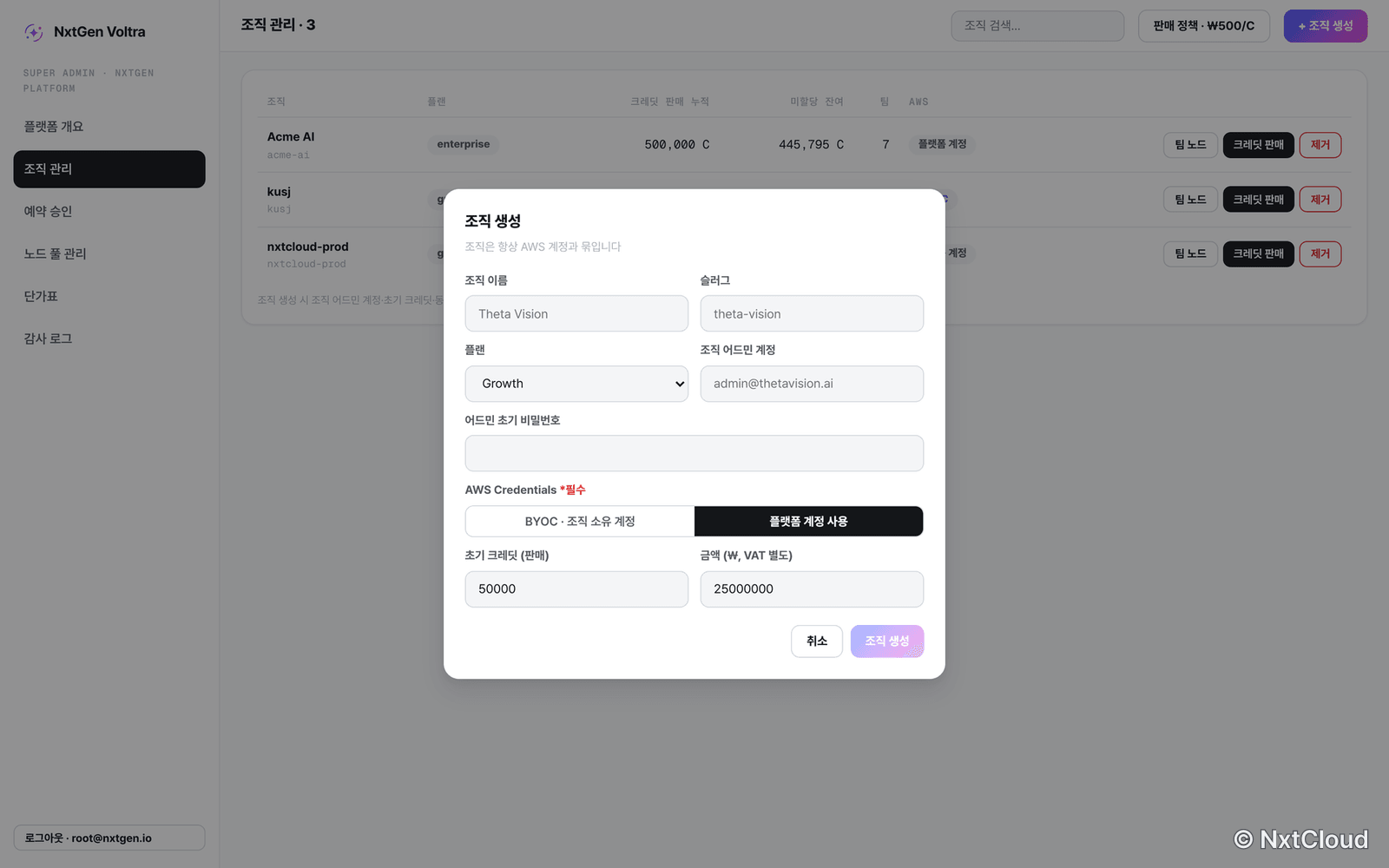Click 제거 on the kusj row

[1320, 200]
